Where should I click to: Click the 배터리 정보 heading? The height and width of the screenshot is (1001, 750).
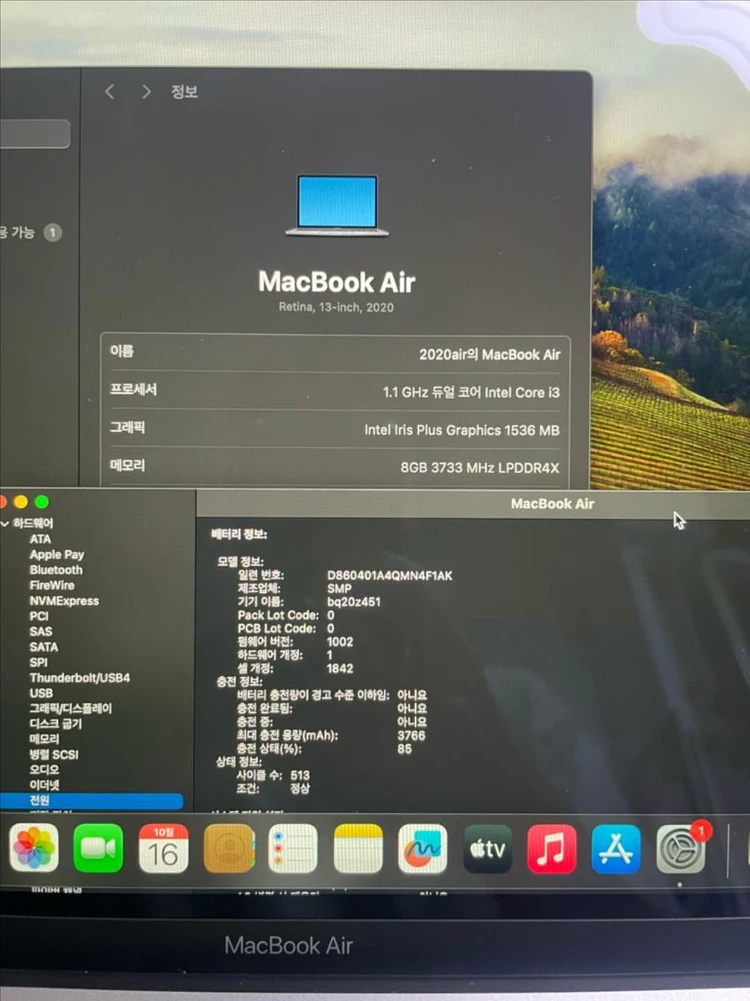[x=239, y=534]
